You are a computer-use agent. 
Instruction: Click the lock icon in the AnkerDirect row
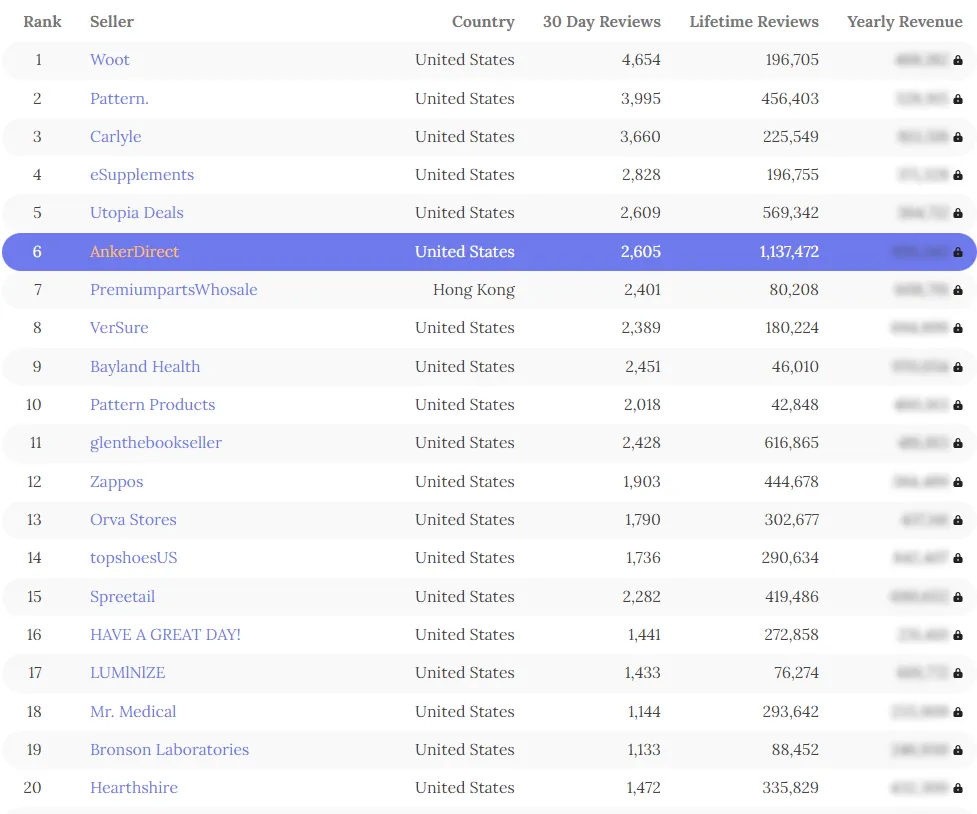point(958,252)
